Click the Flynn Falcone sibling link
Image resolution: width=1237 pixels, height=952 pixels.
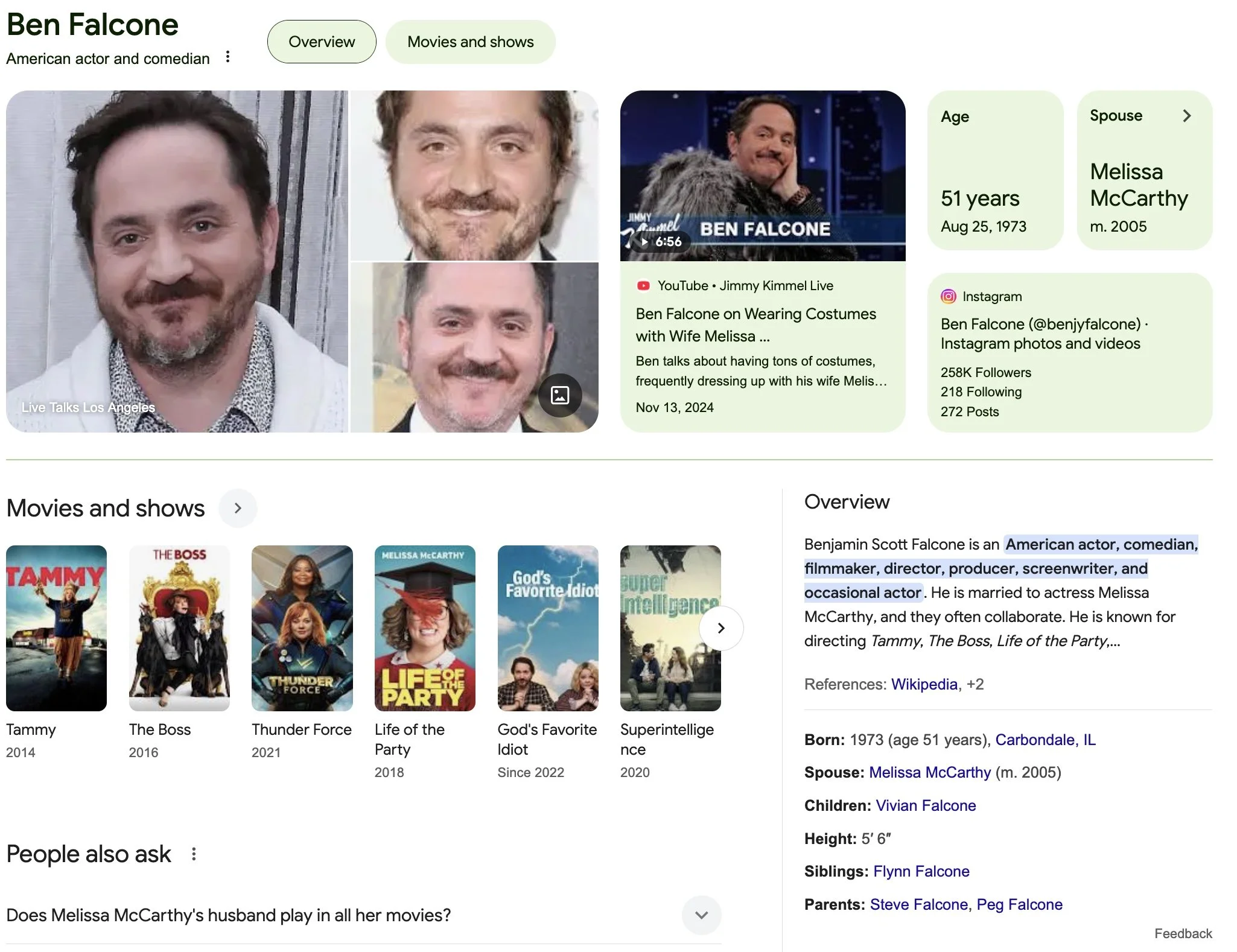tap(921, 871)
